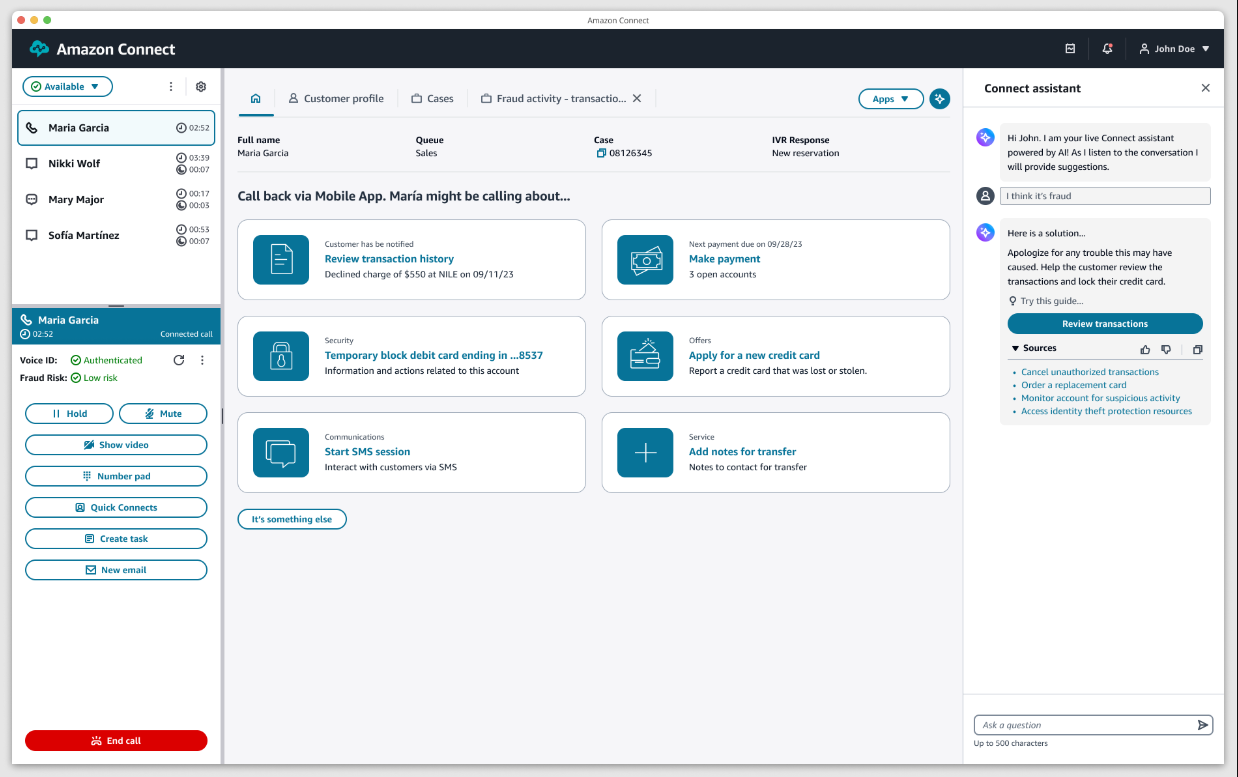Click the Review transactions guide button
1238x777 pixels.
[x=1105, y=324]
